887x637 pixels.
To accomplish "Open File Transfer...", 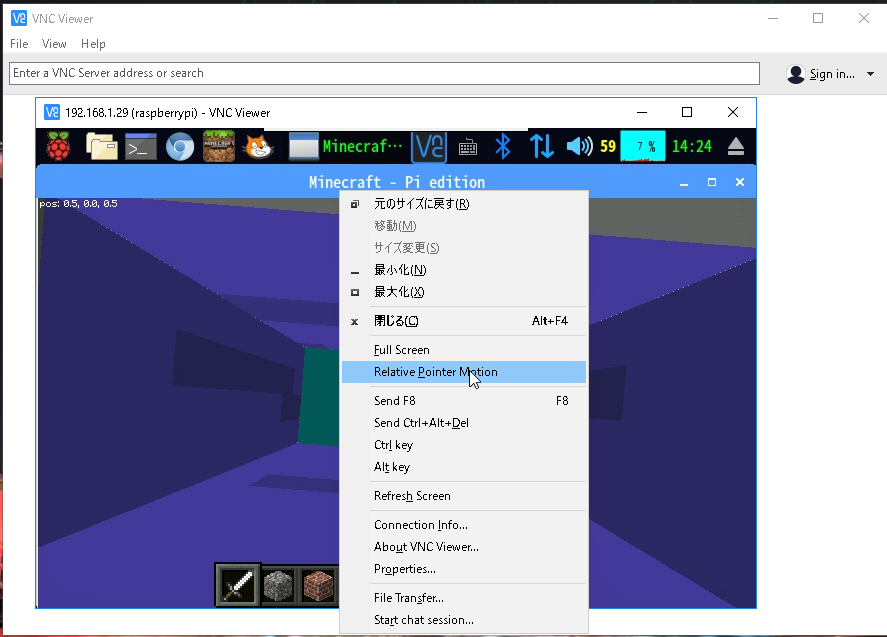I will point(464,597).
